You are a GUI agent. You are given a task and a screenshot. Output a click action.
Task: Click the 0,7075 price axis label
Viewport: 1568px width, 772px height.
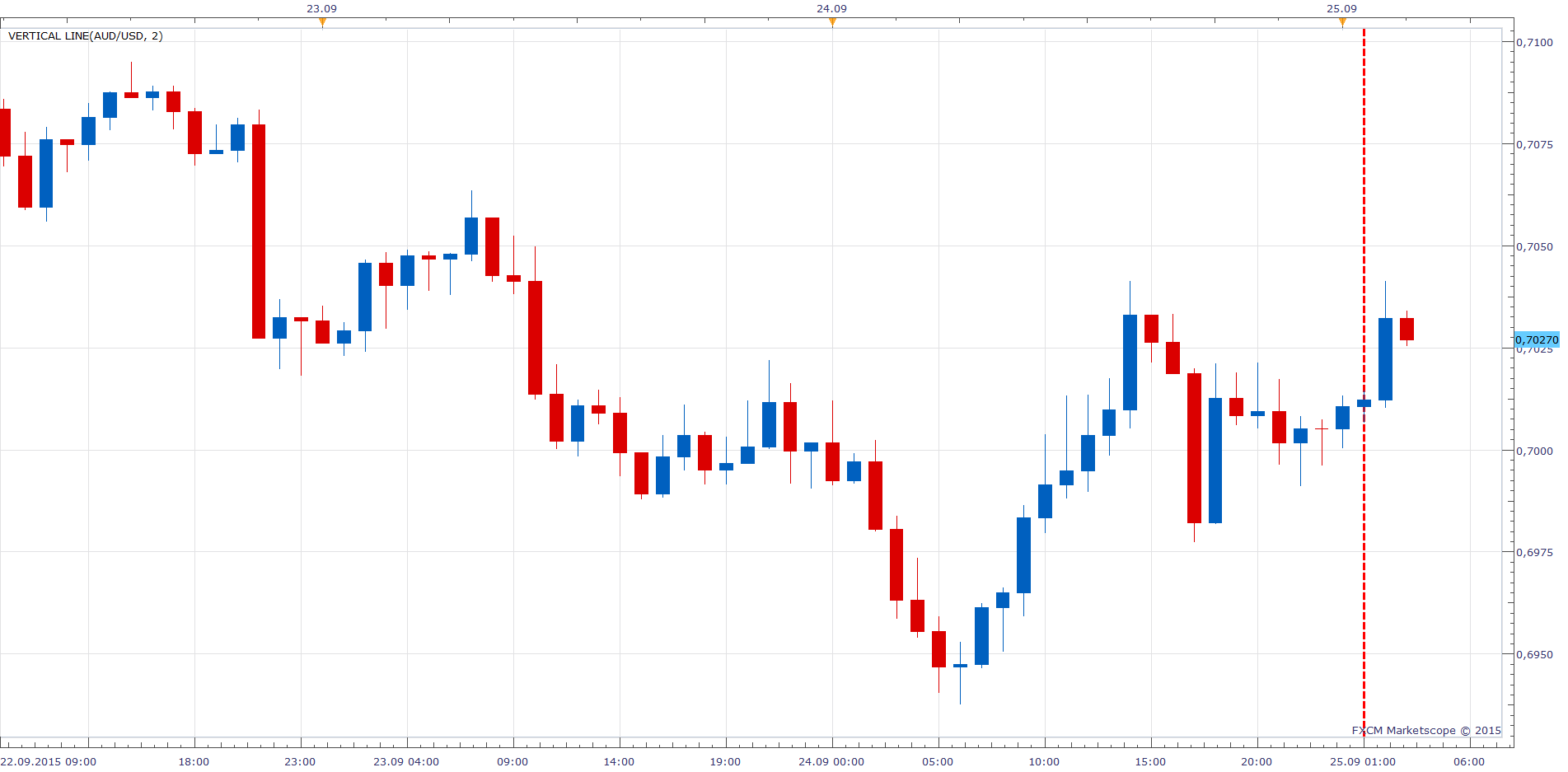pyautogui.click(x=1535, y=144)
